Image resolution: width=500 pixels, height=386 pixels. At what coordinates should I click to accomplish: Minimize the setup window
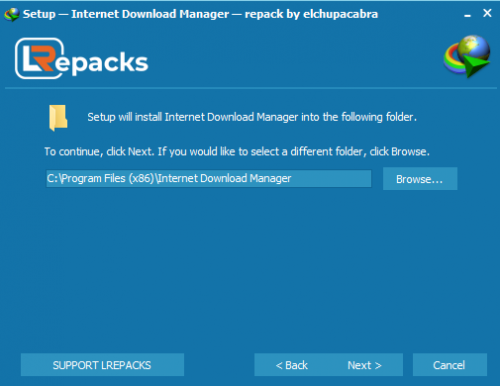[468, 14]
